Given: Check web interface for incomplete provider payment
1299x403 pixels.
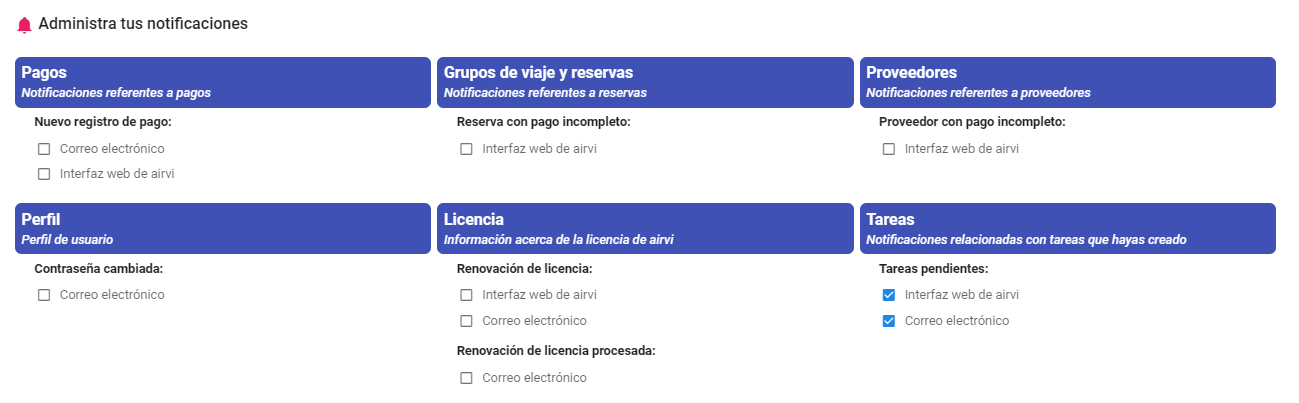Looking at the screenshot, I should point(889,149).
